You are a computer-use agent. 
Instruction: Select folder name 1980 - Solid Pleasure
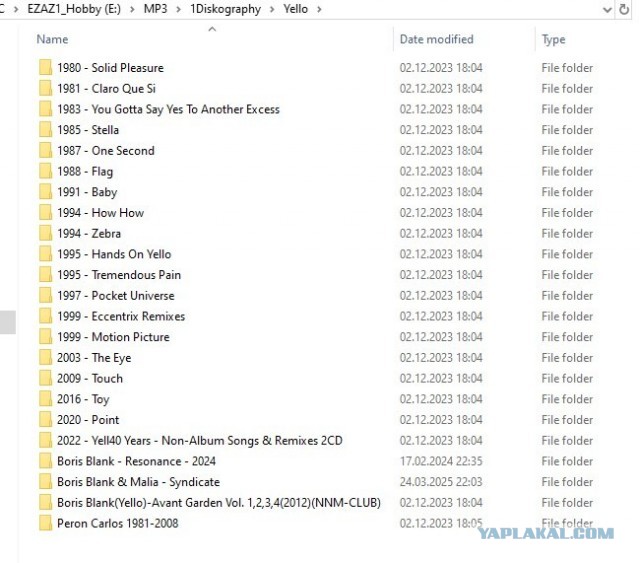110,67
